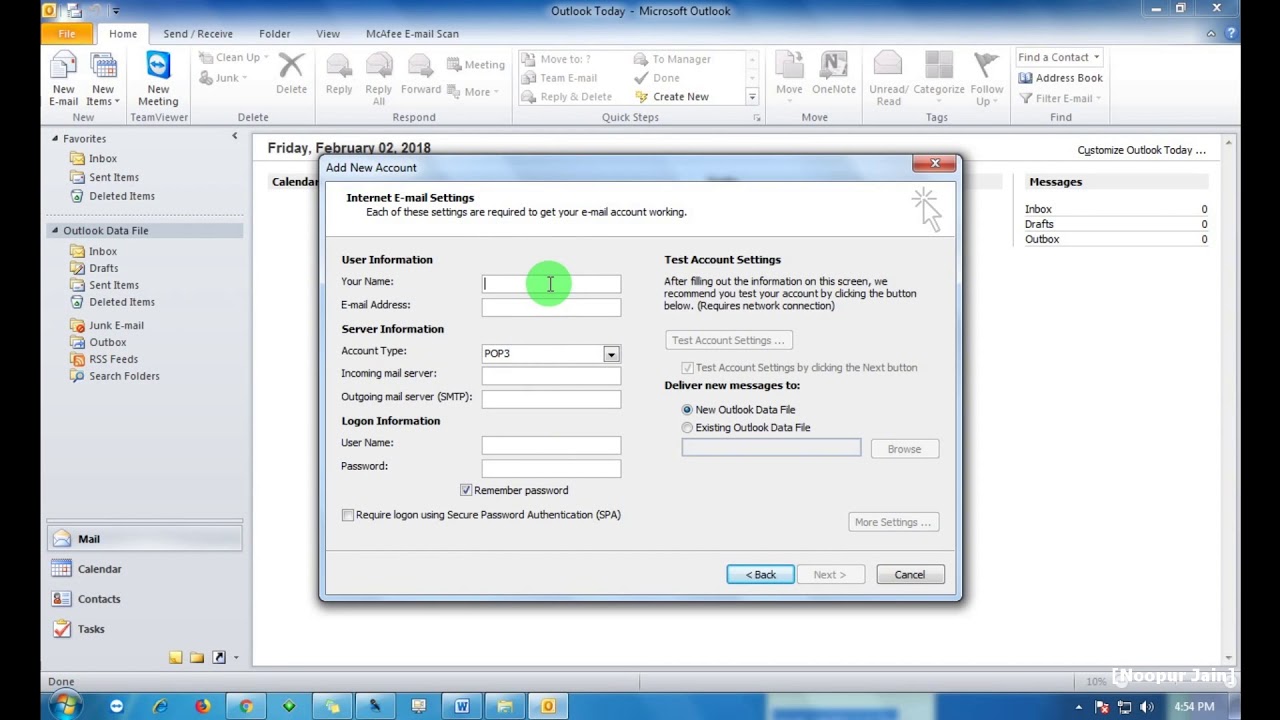
Task: Click the Reply icon
Action: click(x=339, y=74)
